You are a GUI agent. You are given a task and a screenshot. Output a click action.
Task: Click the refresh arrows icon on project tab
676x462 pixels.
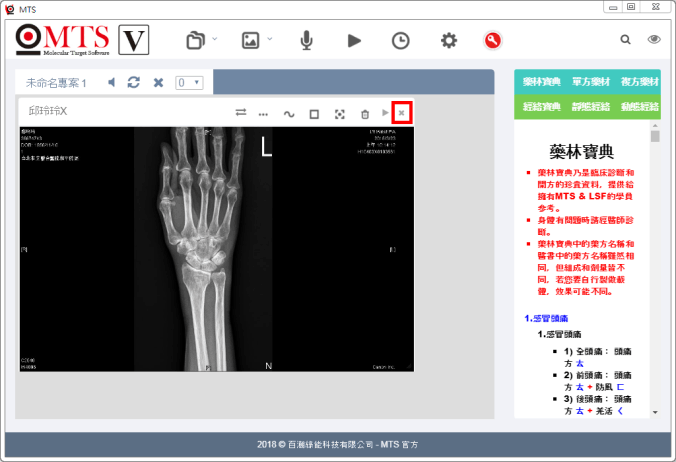(134, 82)
